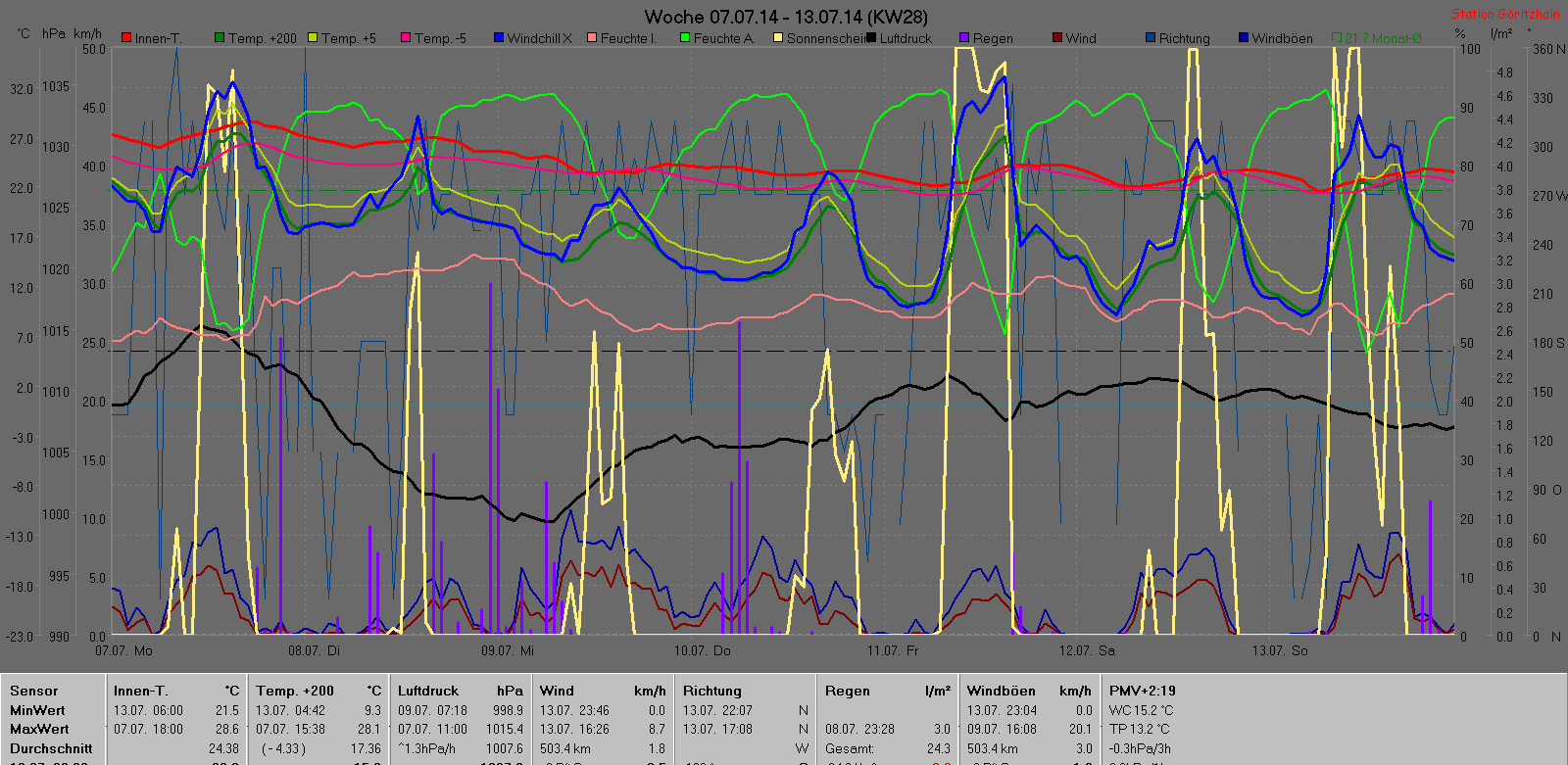Click the black Luftdruck legend swatch

point(871,38)
